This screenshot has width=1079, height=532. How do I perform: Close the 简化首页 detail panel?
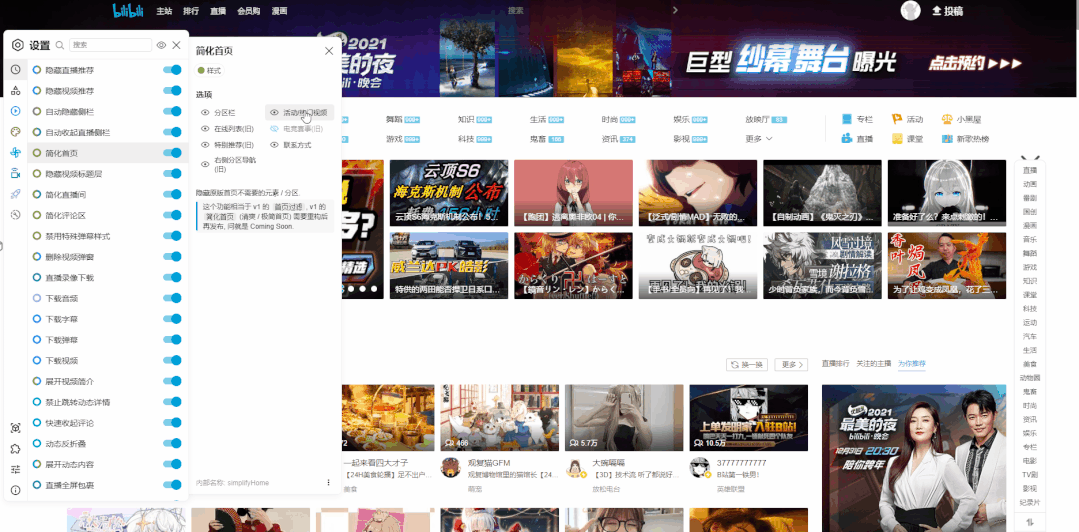click(329, 51)
